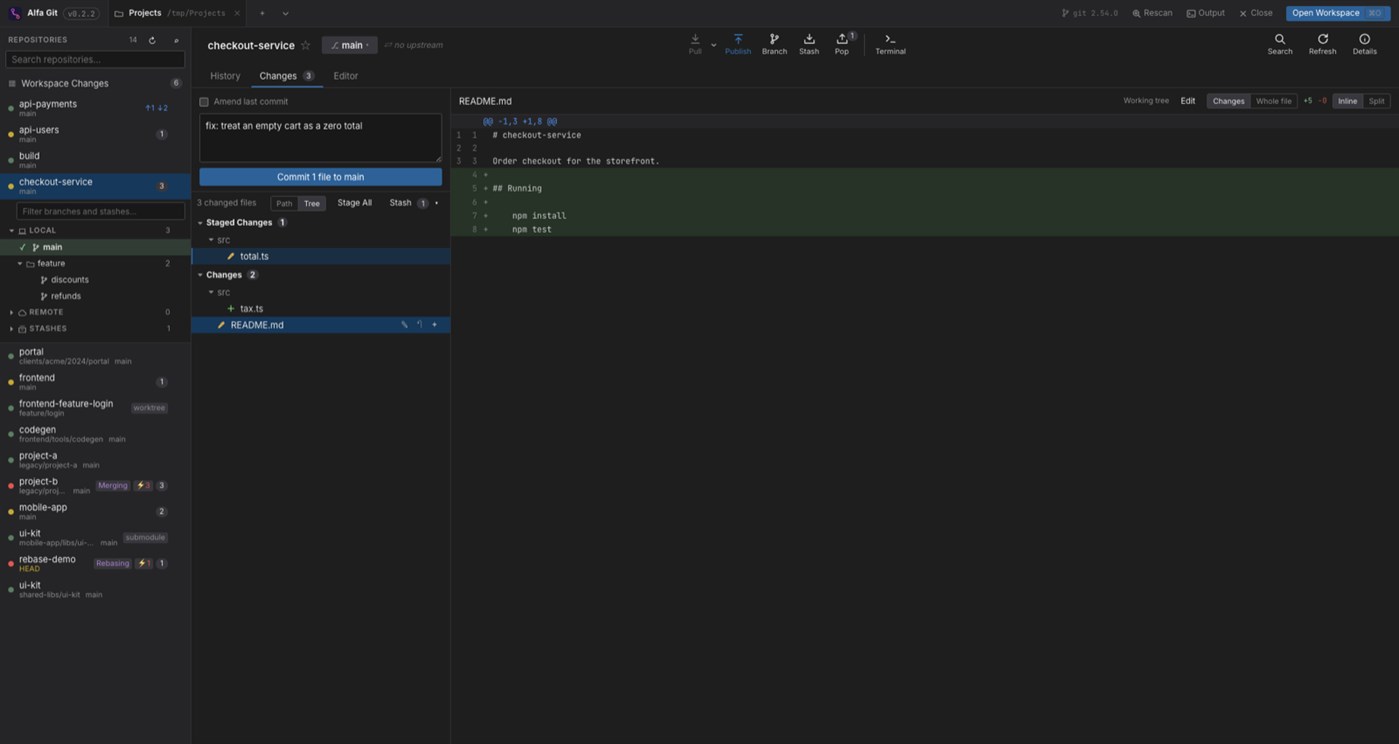
Task: Switch file list to Tree view
Action: pyautogui.click(x=312, y=203)
